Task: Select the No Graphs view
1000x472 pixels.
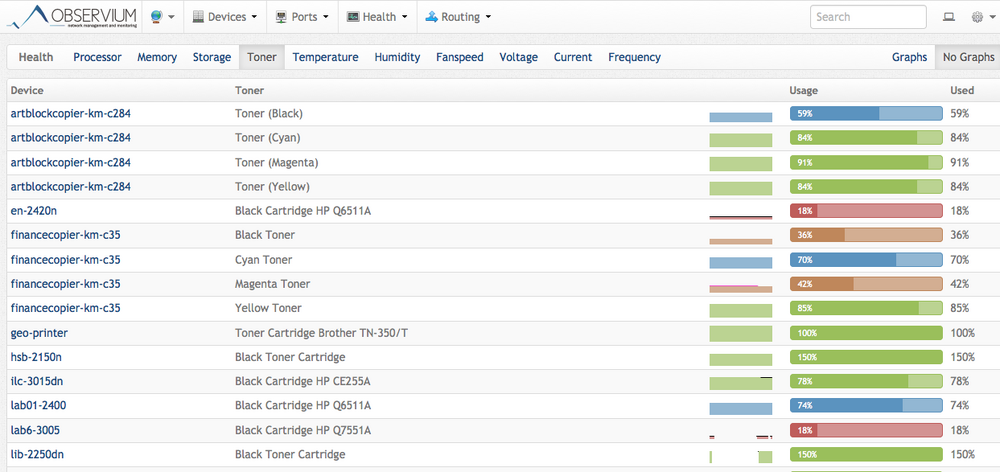Action: tap(968, 57)
